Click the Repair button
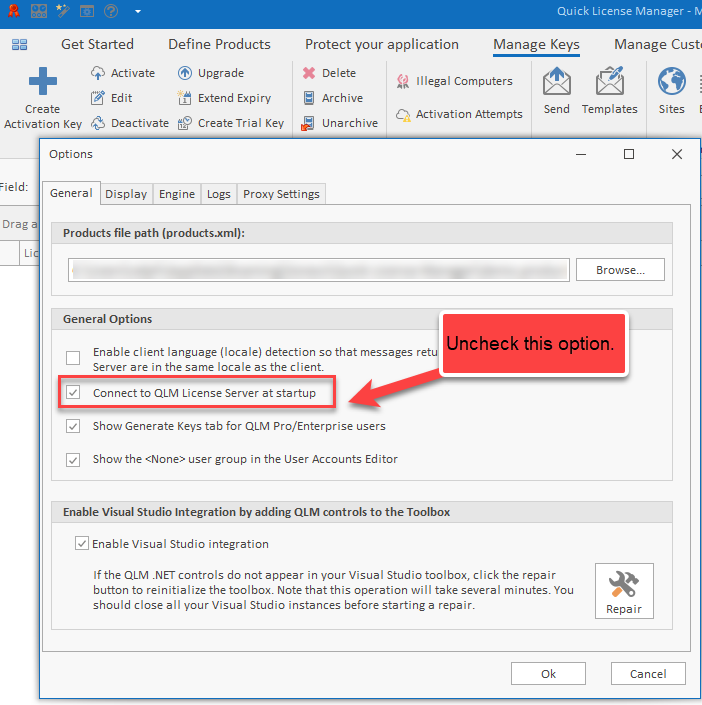The height and width of the screenshot is (705, 702). point(624,591)
